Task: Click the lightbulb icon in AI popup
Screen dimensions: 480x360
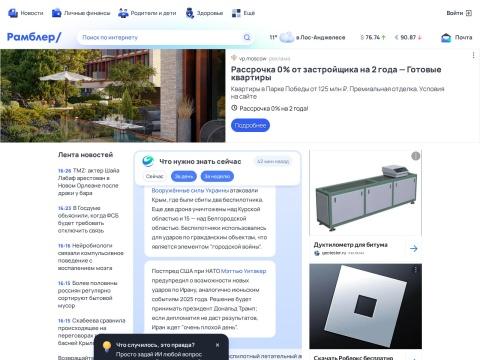Action: coord(107,346)
